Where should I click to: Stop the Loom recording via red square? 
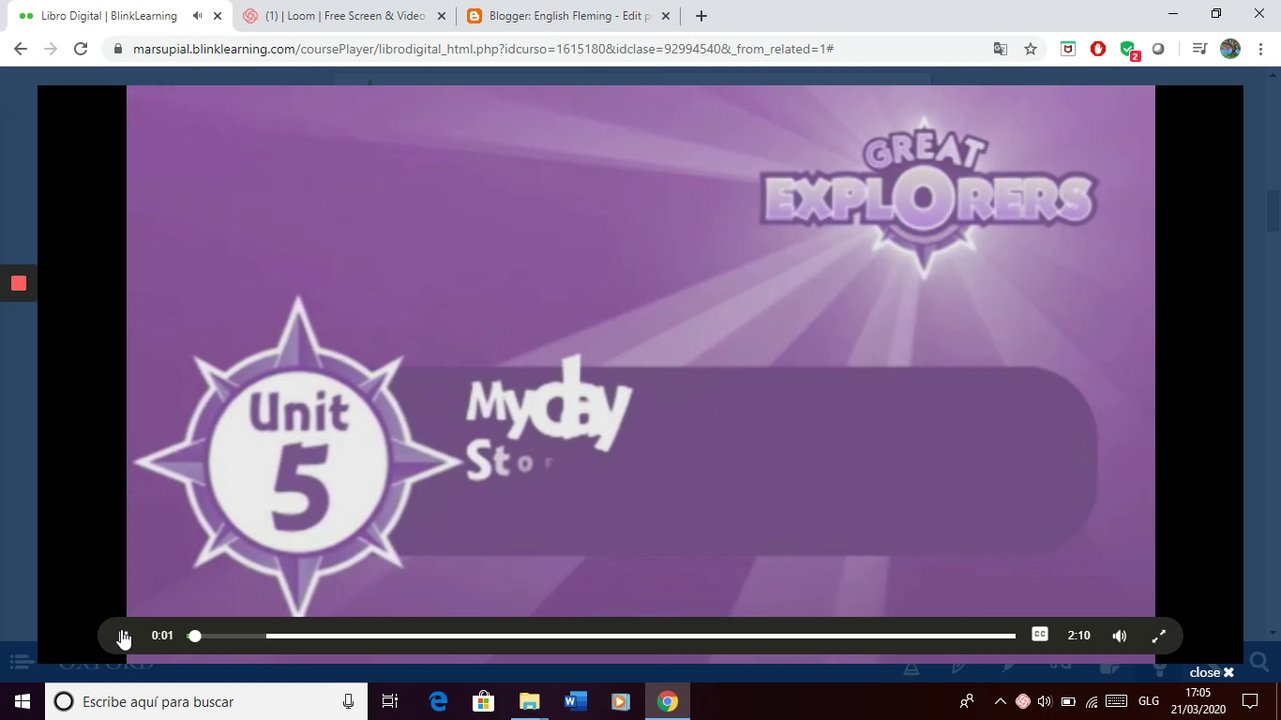click(18, 283)
